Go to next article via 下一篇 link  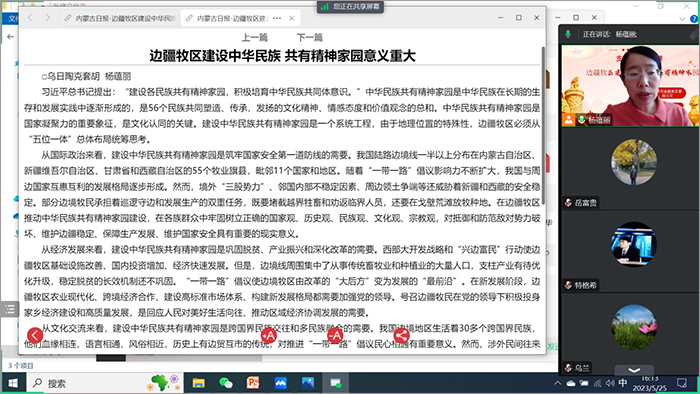click(309, 37)
